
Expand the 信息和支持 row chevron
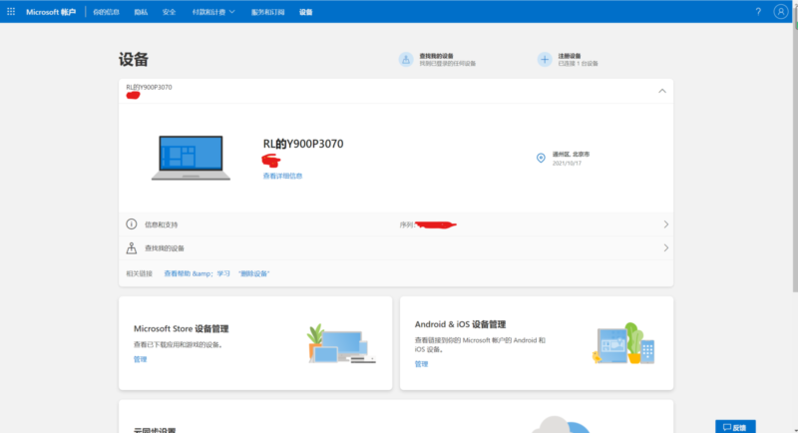[x=665, y=225]
